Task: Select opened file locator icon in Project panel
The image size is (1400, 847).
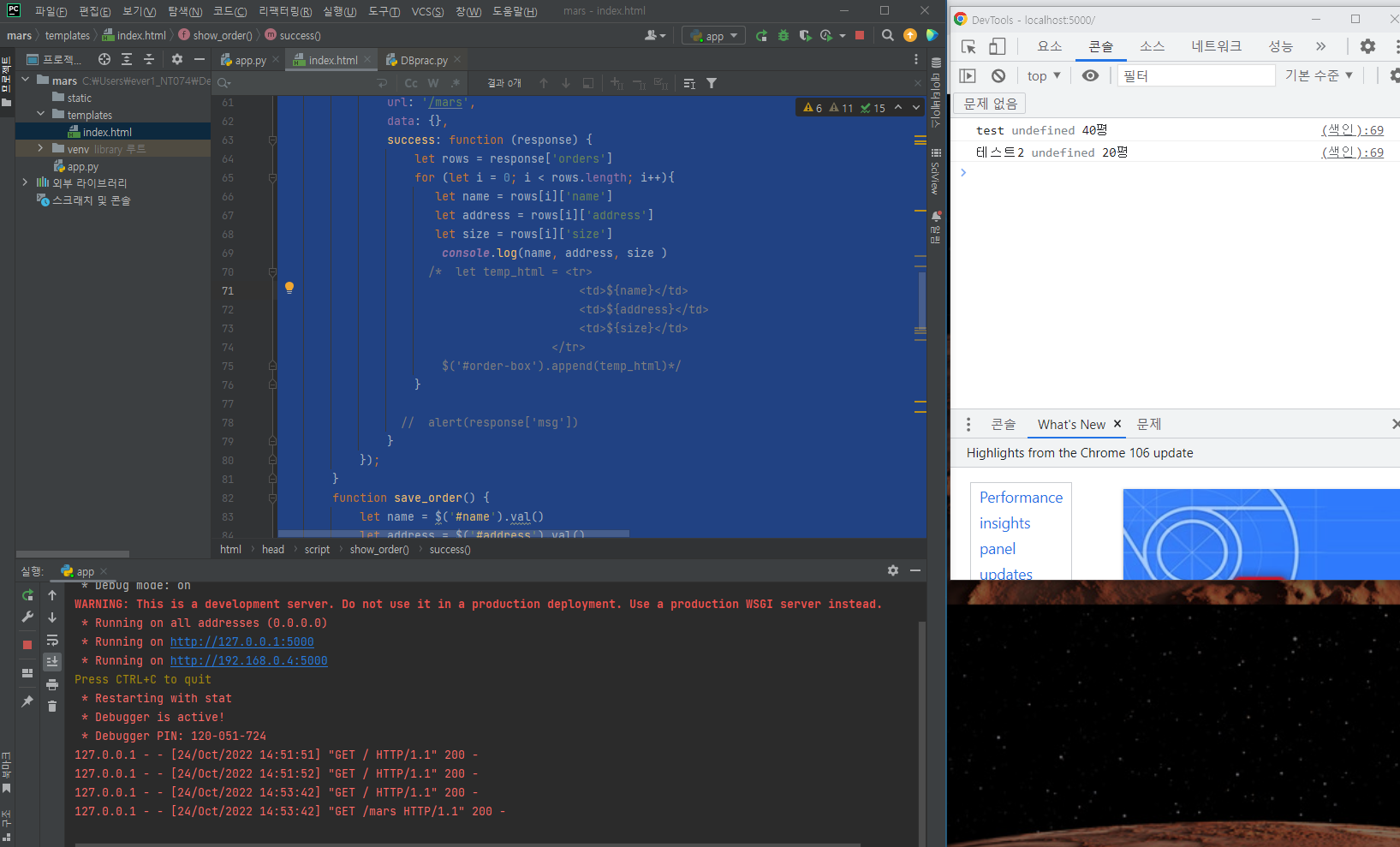Action: pos(104,59)
